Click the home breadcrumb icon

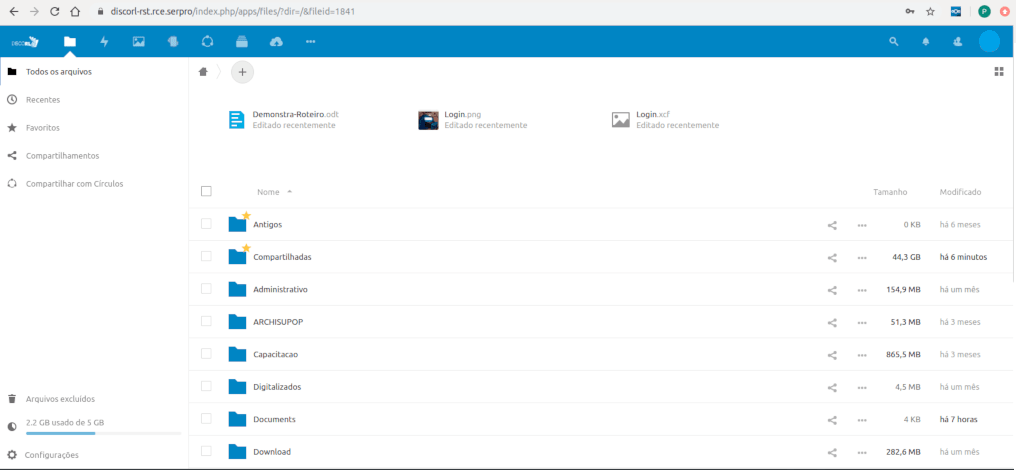tap(204, 72)
